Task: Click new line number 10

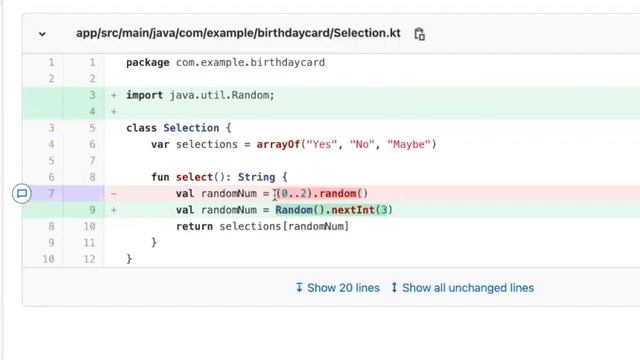Action: coord(89,226)
